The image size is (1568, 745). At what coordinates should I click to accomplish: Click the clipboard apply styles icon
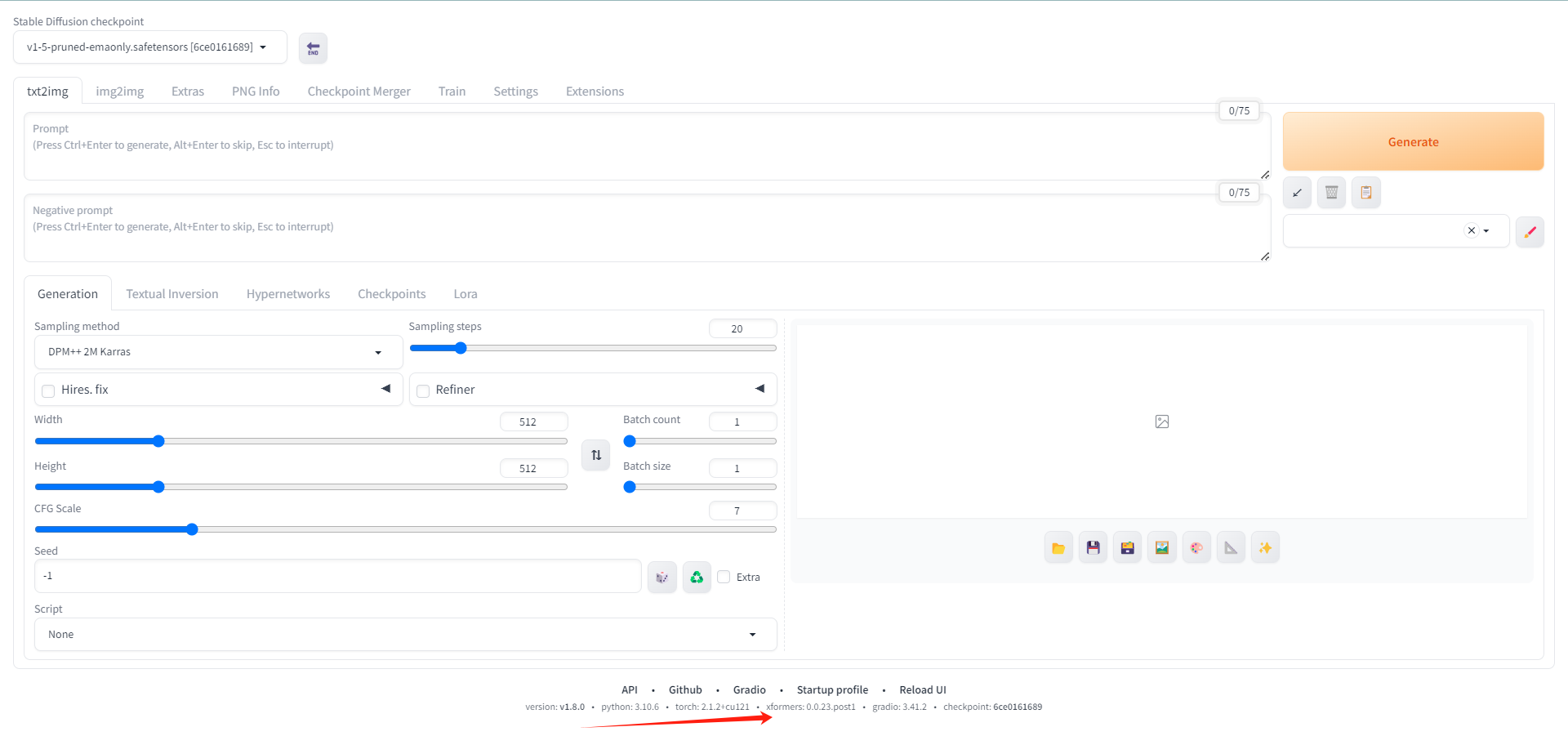[x=1365, y=193]
